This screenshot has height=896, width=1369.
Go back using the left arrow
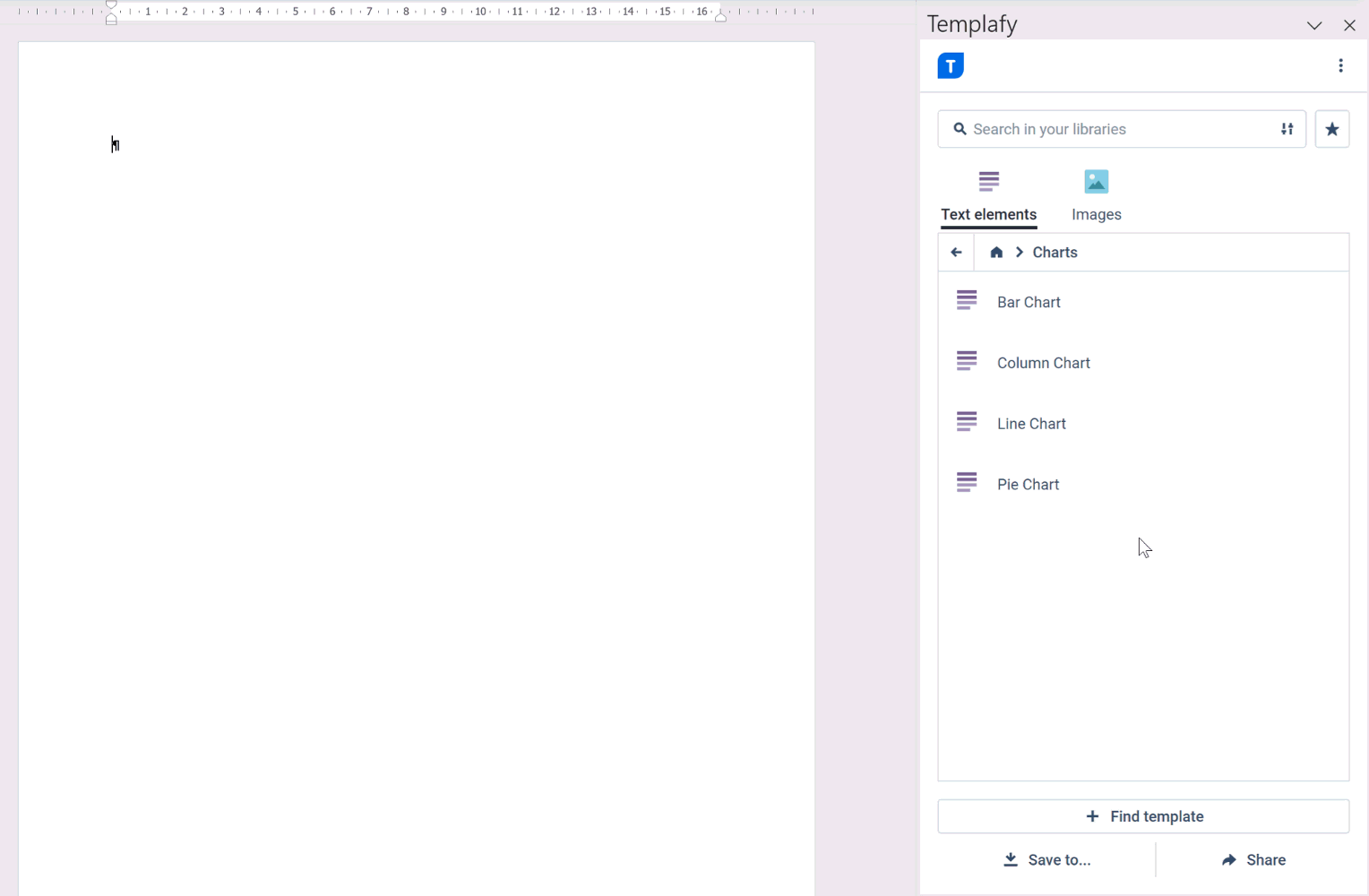coord(955,252)
